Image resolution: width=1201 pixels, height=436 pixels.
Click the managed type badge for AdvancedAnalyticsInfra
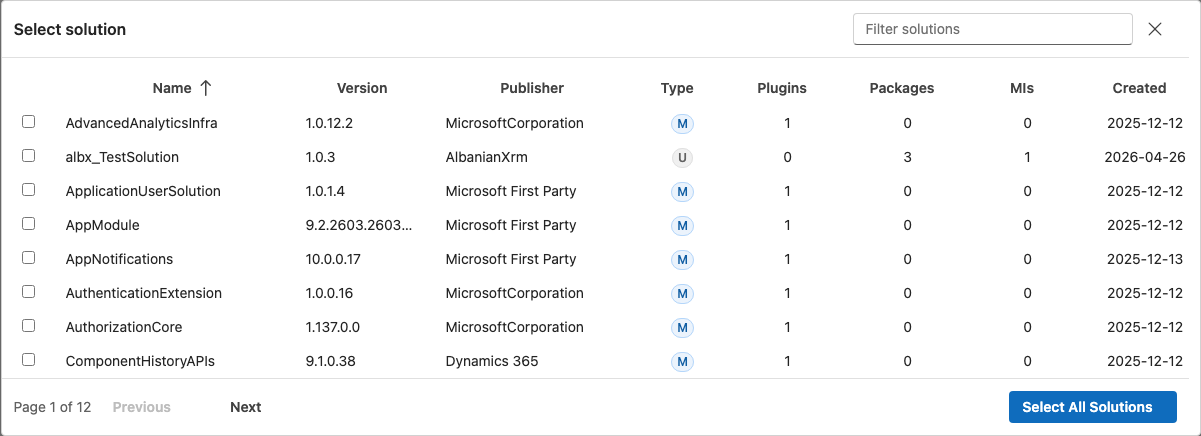point(683,123)
